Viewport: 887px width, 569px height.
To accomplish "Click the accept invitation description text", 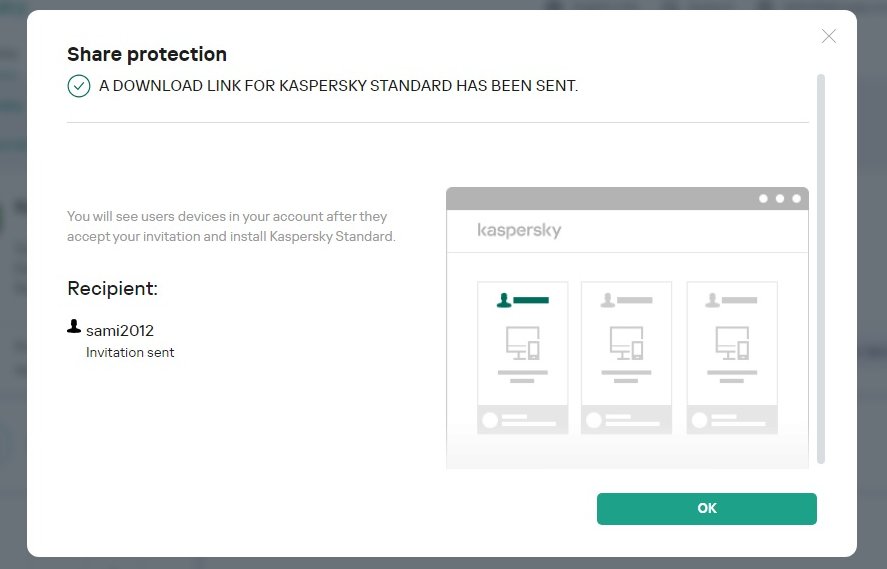I will 231,227.
